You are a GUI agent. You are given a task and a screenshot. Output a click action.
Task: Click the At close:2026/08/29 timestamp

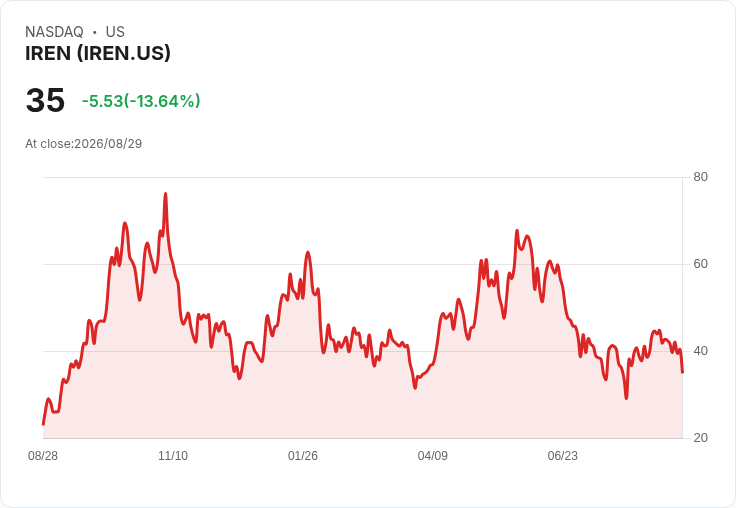[84, 144]
